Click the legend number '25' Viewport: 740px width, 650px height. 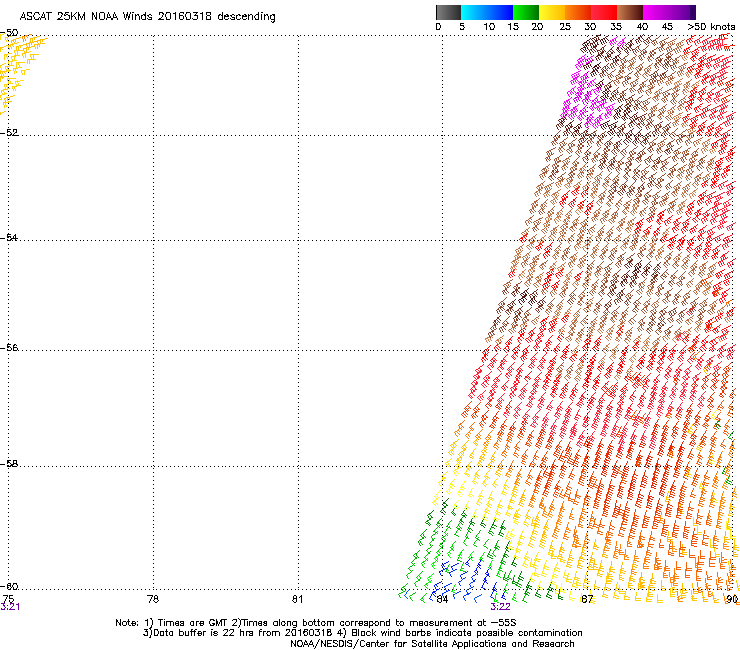[565, 27]
